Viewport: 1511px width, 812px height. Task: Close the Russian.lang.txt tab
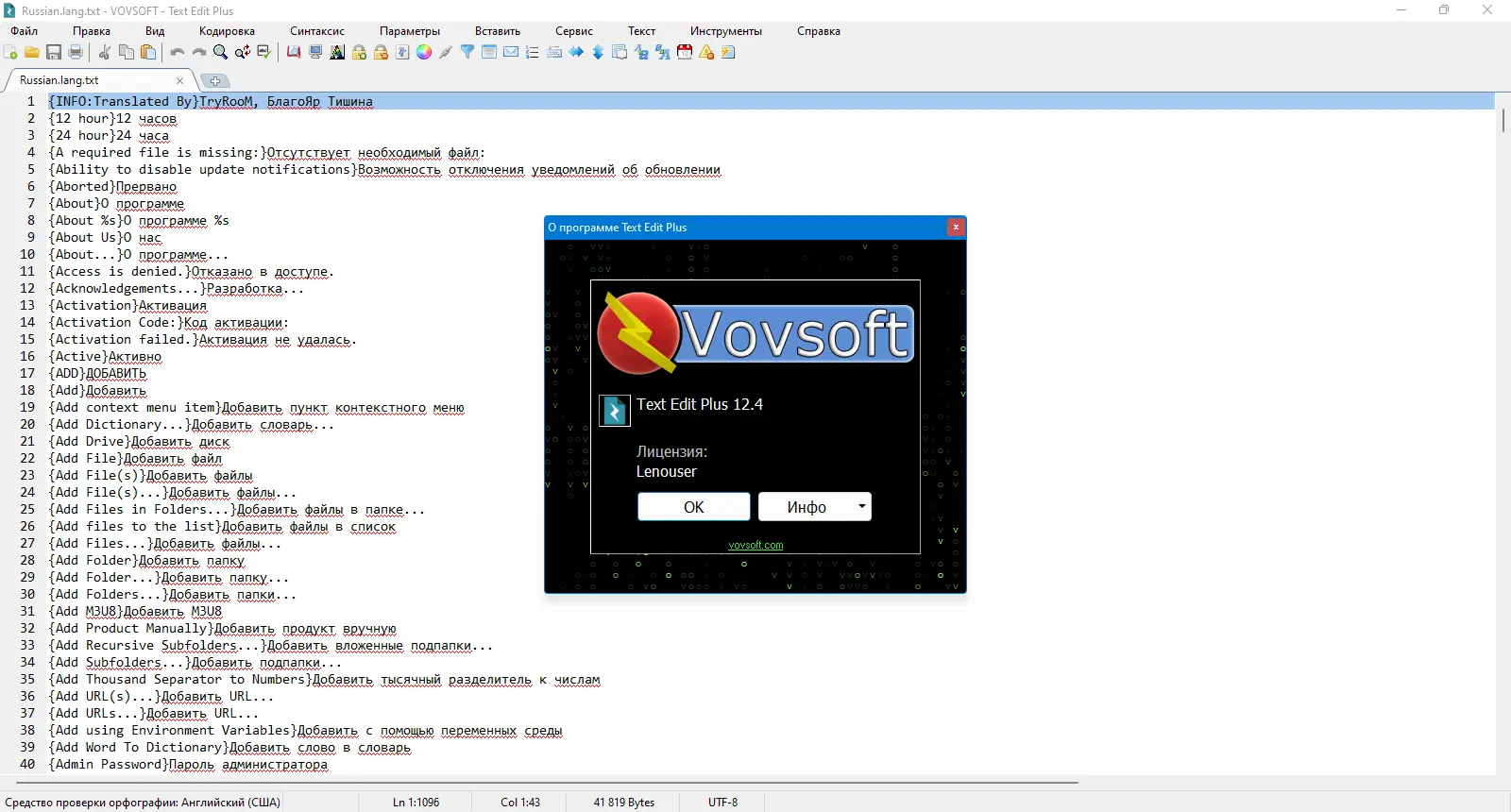point(179,81)
